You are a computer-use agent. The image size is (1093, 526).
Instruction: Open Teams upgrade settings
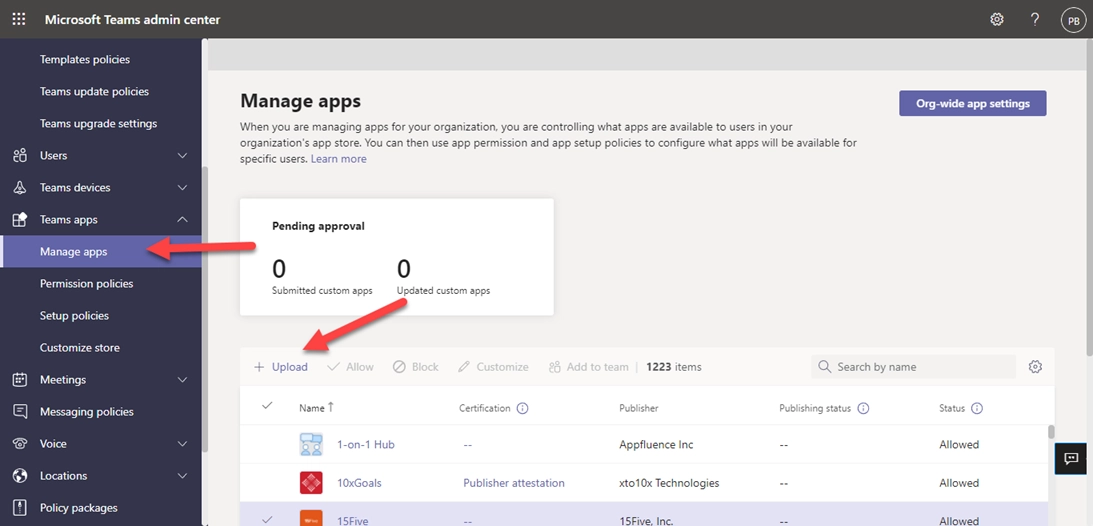(x=98, y=123)
